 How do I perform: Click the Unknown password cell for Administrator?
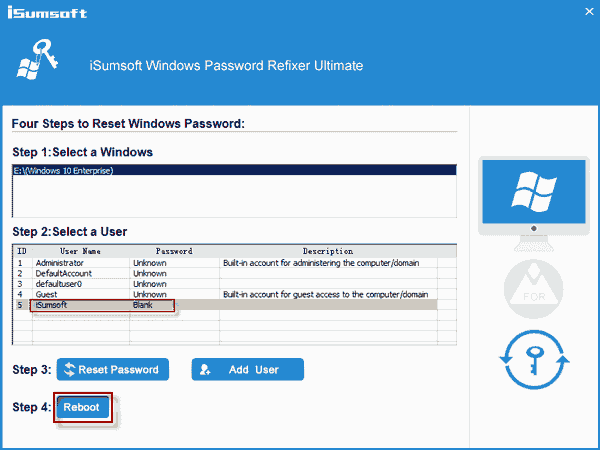tap(174, 263)
